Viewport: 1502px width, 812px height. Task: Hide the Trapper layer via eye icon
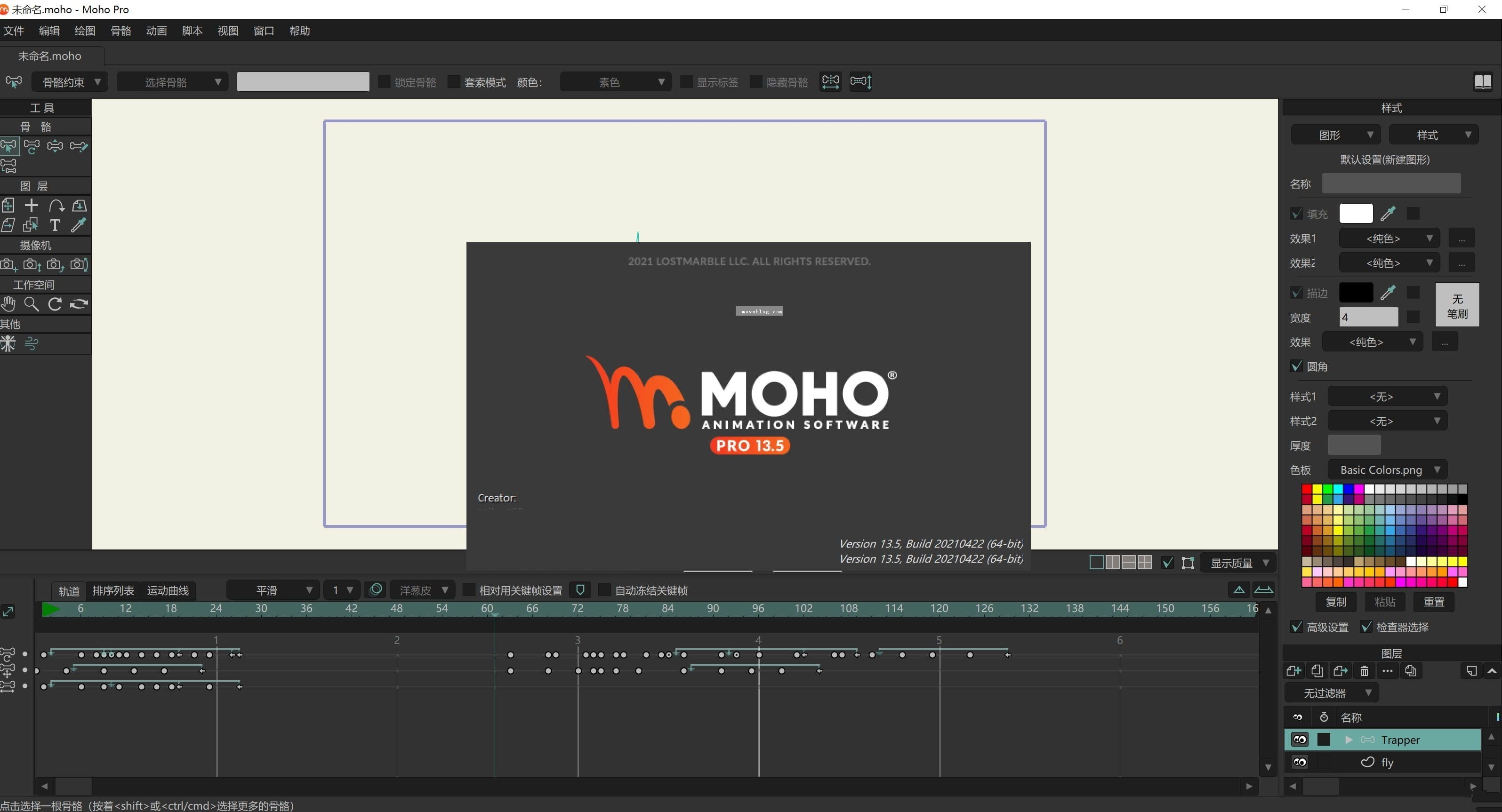(x=1300, y=740)
